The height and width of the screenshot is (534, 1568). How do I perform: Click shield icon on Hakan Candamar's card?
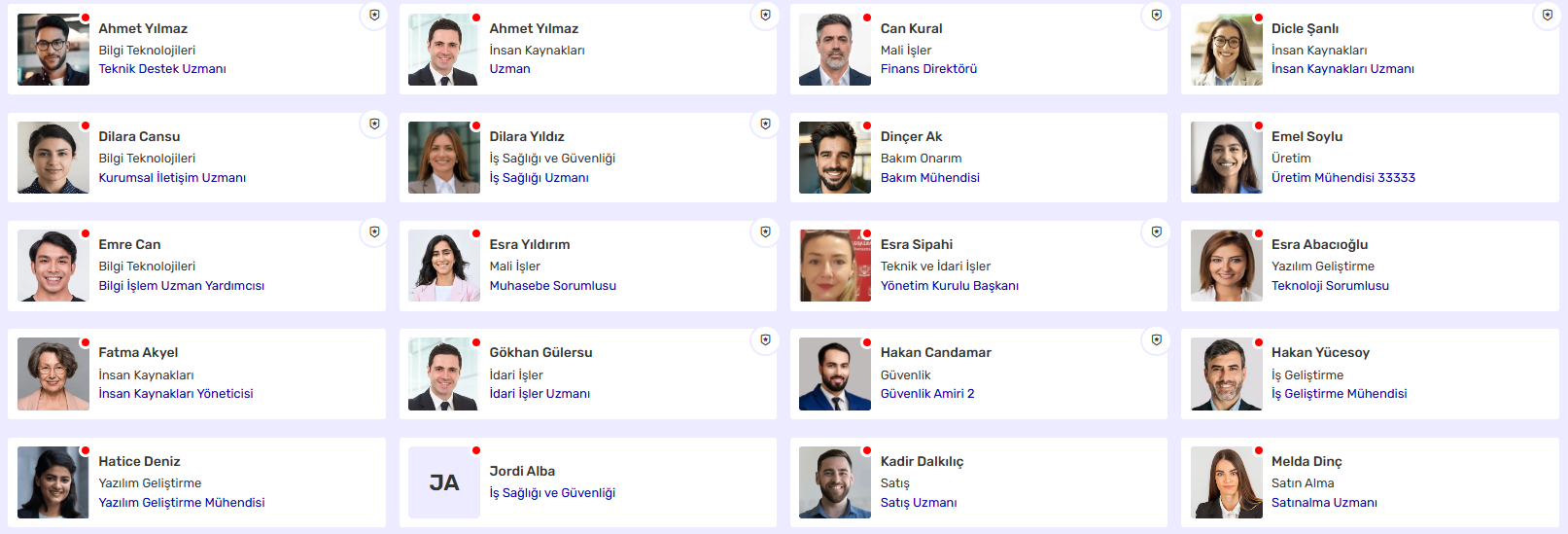(x=1156, y=339)
